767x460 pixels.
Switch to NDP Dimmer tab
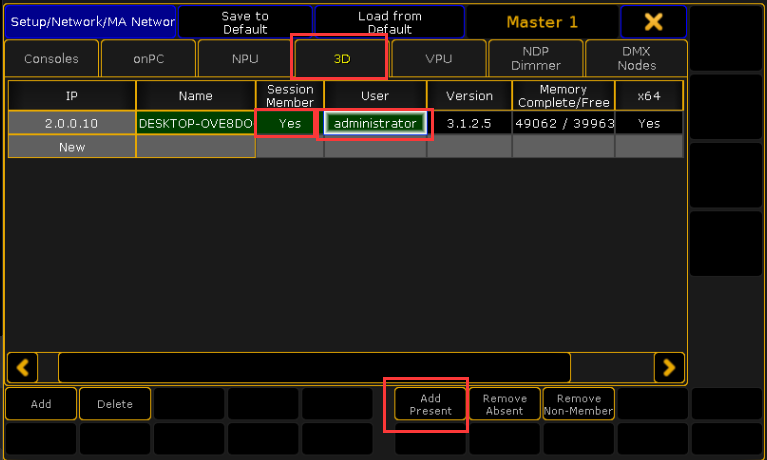point(535,59)
